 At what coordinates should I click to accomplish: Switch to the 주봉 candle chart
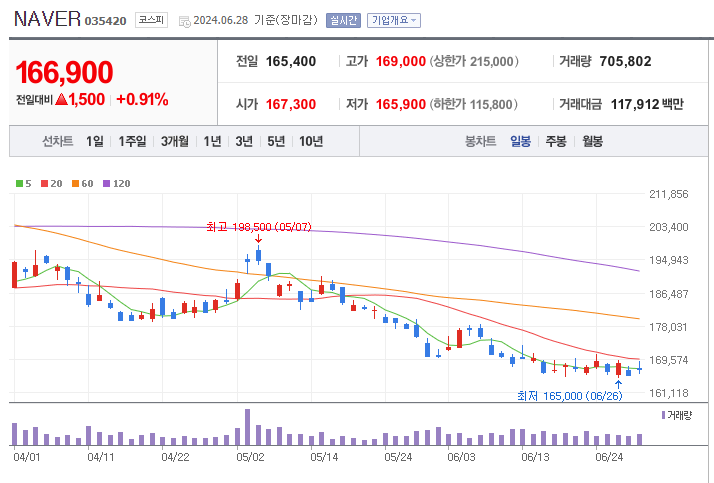coord(556,142)
